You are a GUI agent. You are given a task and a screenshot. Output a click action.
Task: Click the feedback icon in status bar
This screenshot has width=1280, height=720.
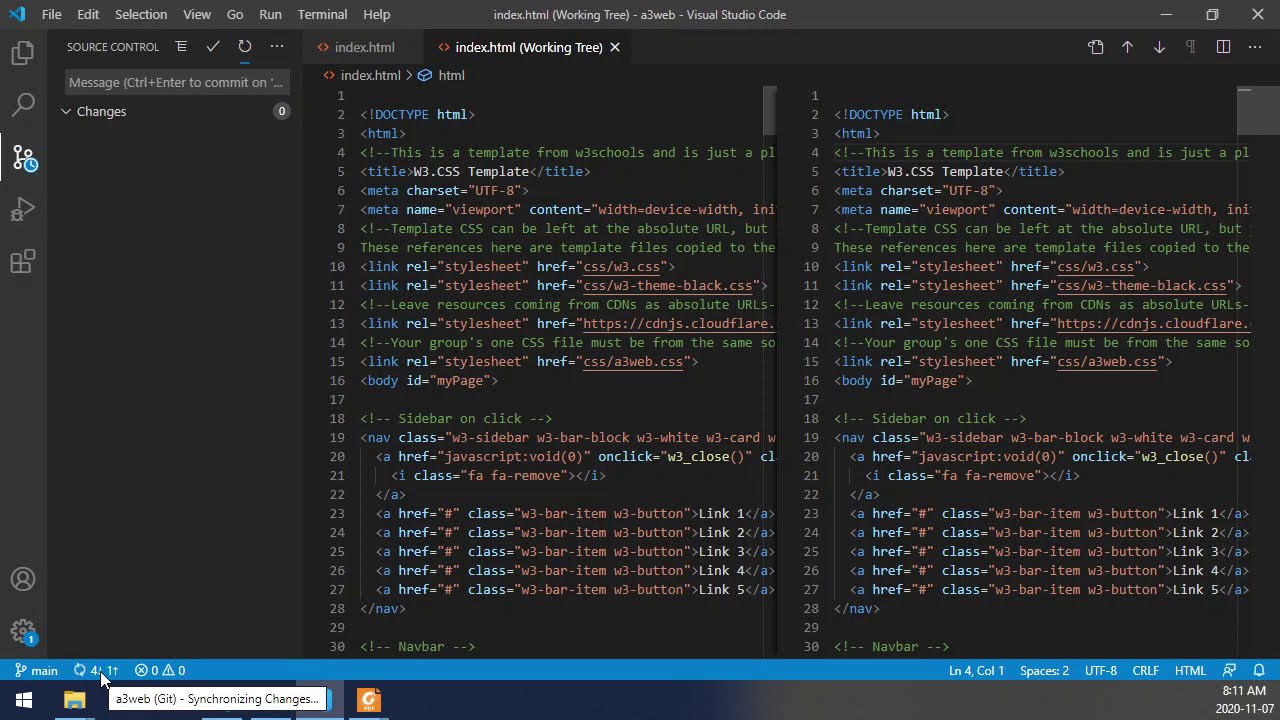coord(1230,671)
